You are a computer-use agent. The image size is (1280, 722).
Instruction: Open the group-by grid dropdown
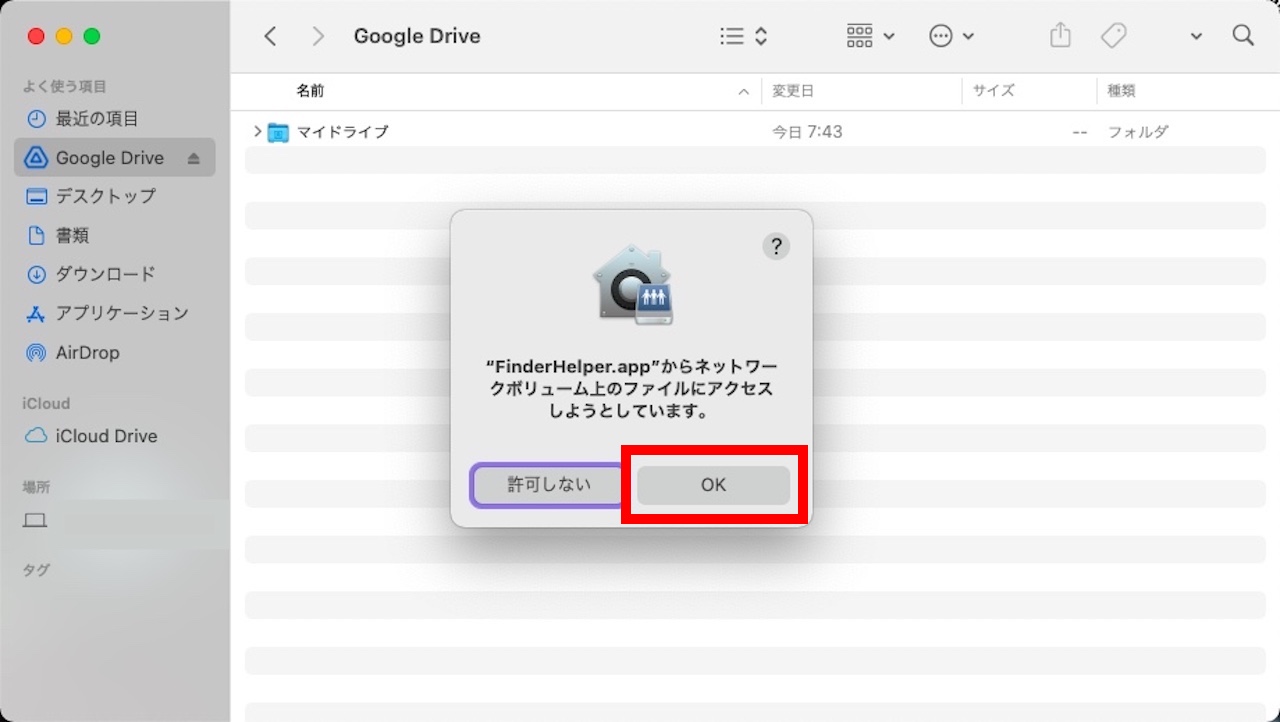coord(870,36)
